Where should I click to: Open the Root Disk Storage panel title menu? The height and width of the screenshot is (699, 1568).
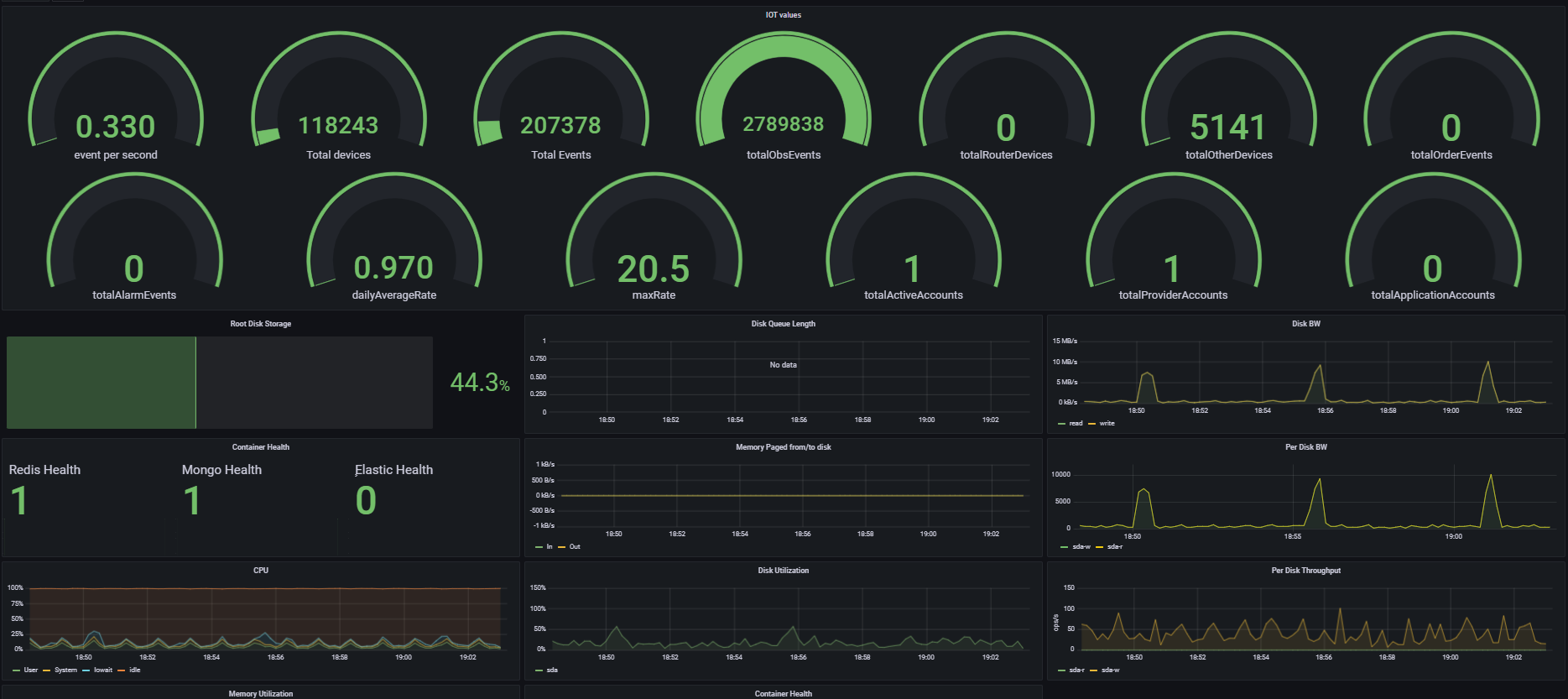click(260, 324)
